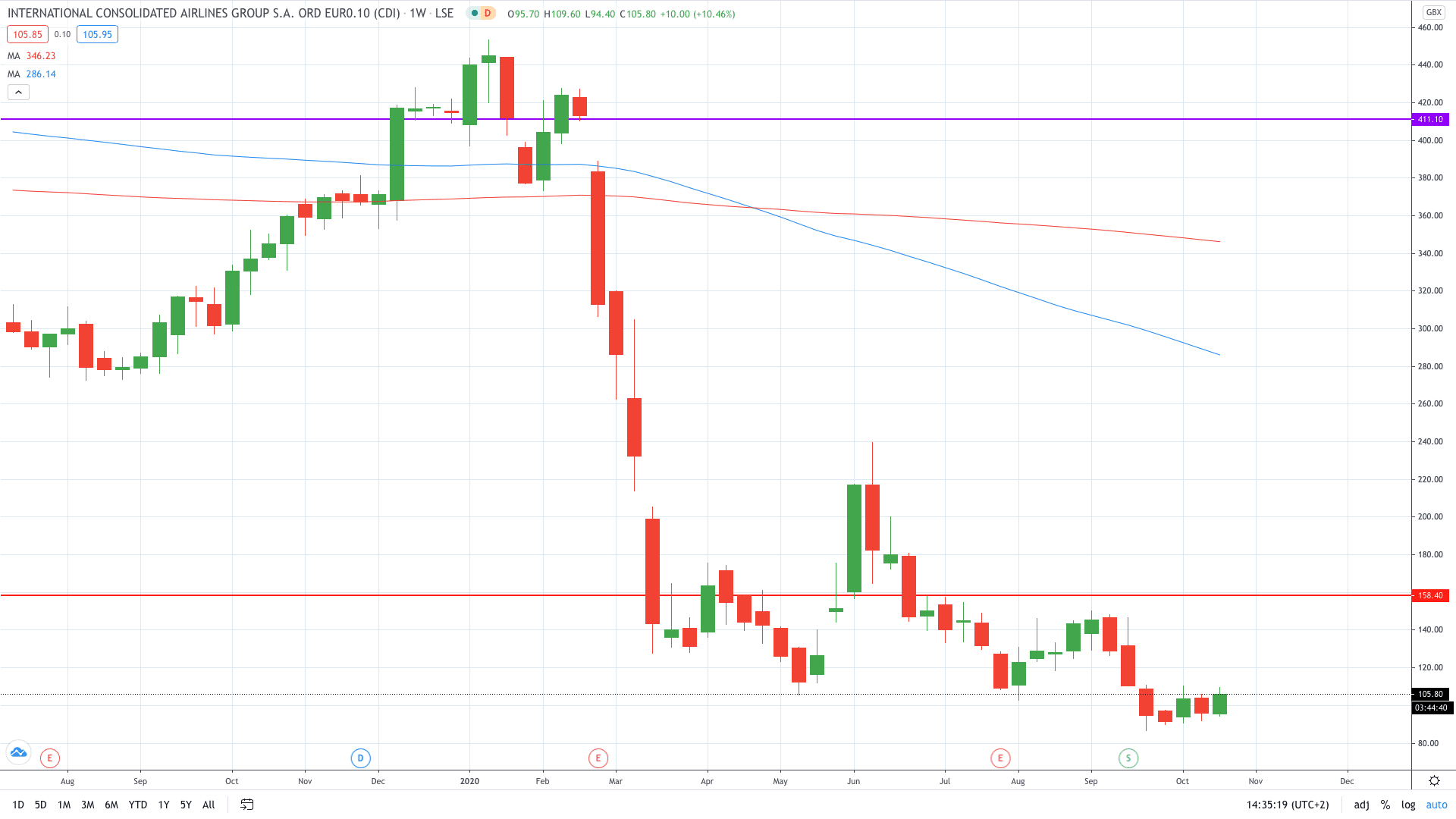Screen dimensions: 1456x819
Task: Click the split marker near September
Action: [1128, 758]
